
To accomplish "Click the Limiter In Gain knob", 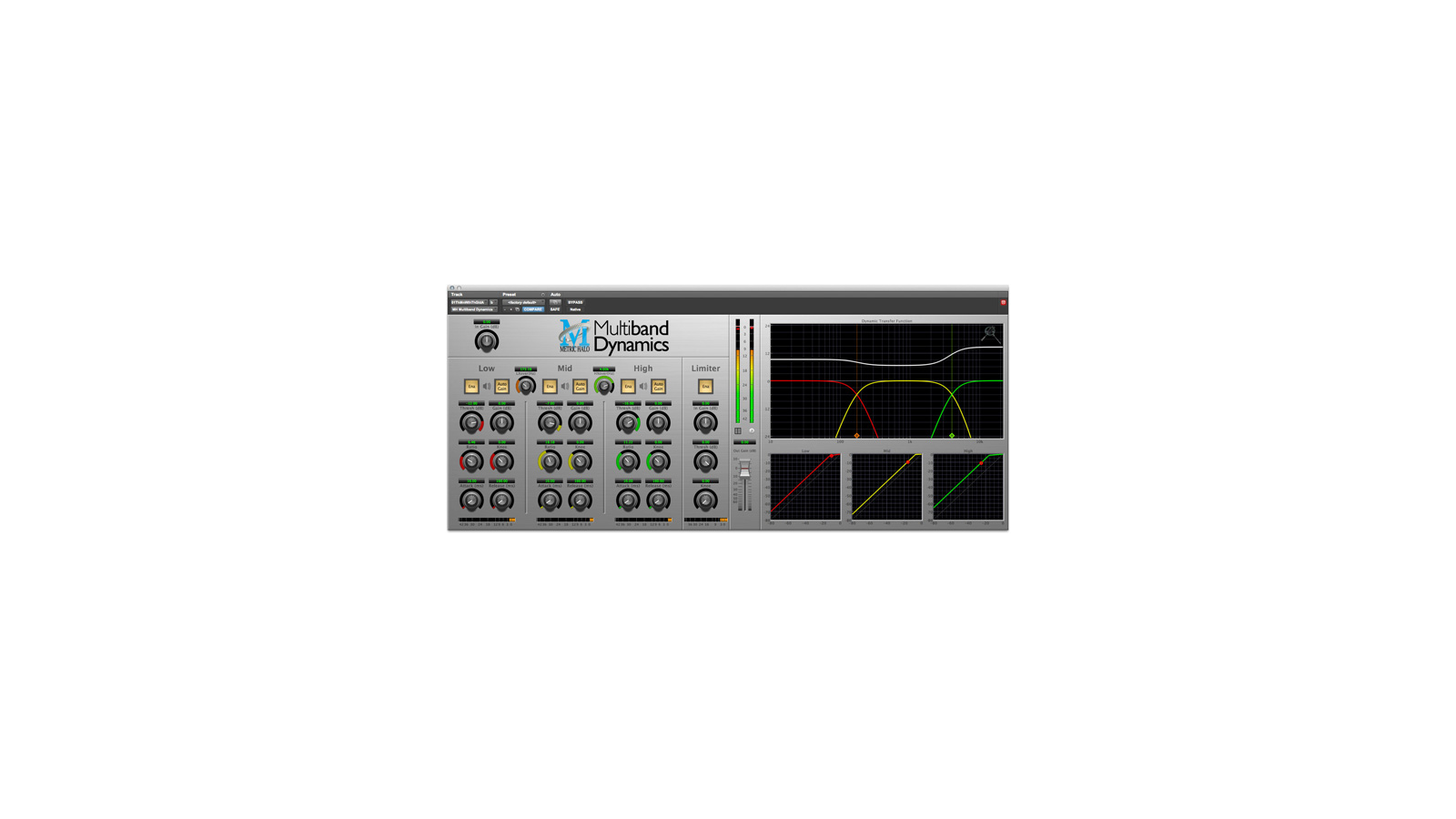I will click(x=705, y=423).
